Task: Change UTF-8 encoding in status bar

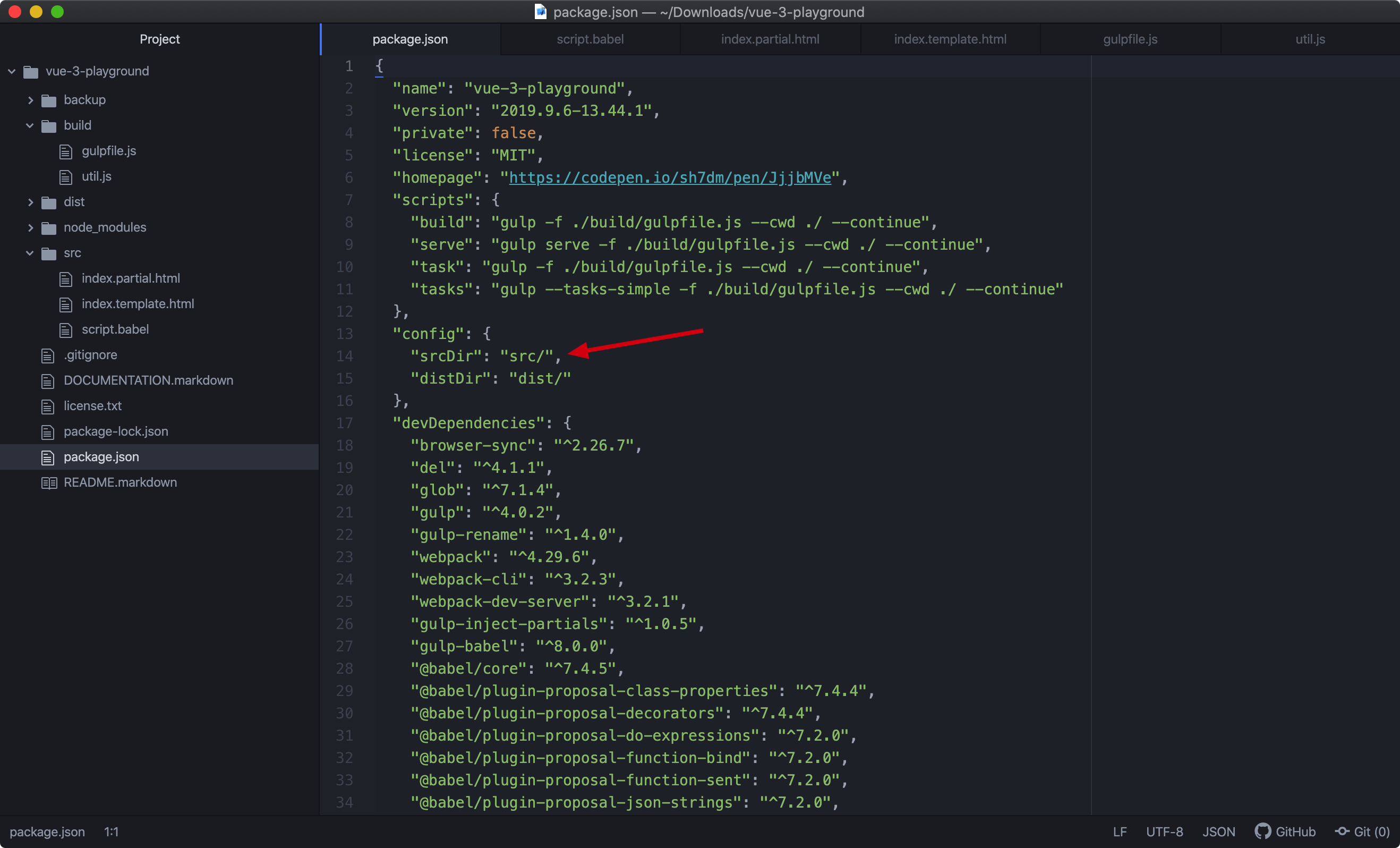Action: [1164, 832]
